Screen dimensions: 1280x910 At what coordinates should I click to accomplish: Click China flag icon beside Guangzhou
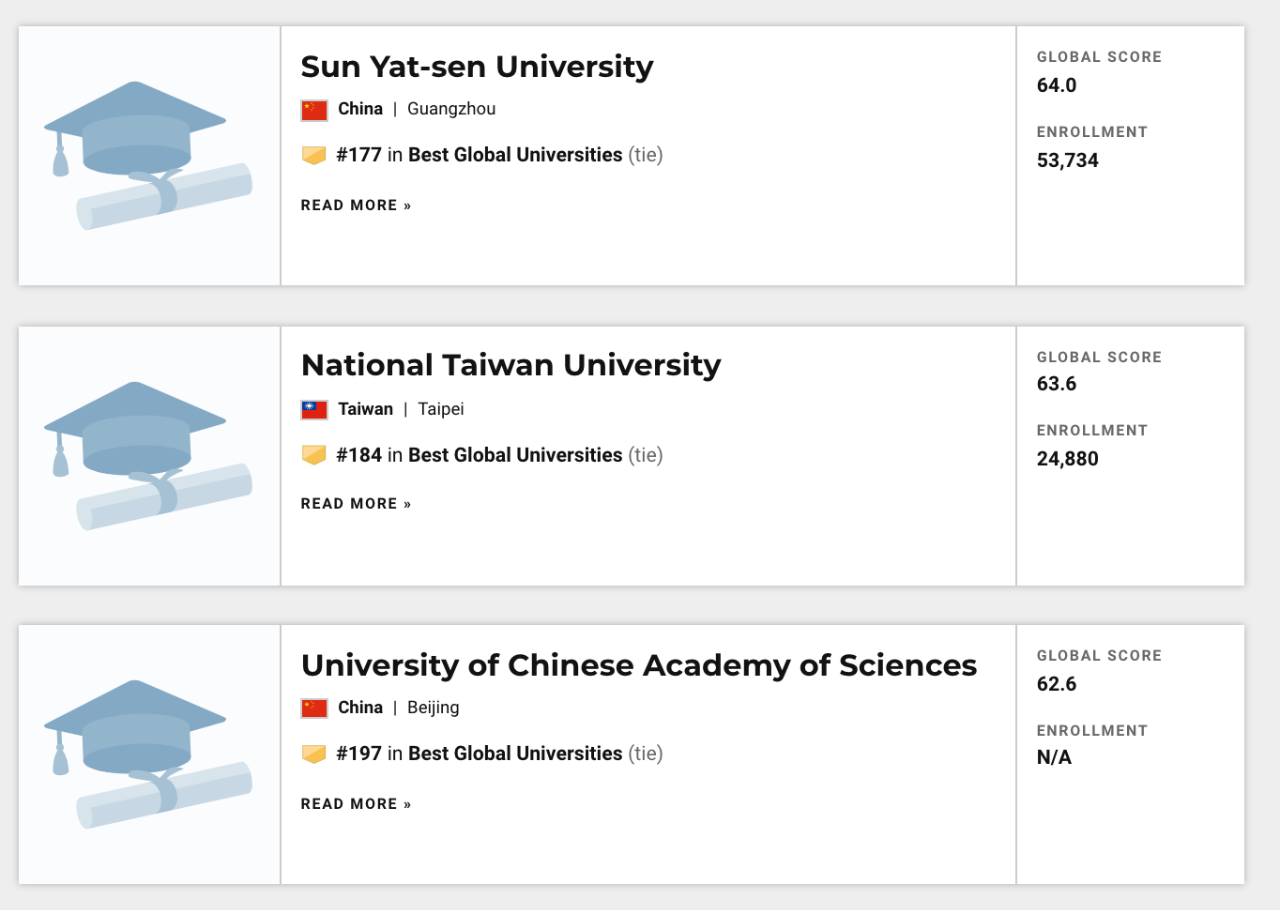click(x=314, y=110)
